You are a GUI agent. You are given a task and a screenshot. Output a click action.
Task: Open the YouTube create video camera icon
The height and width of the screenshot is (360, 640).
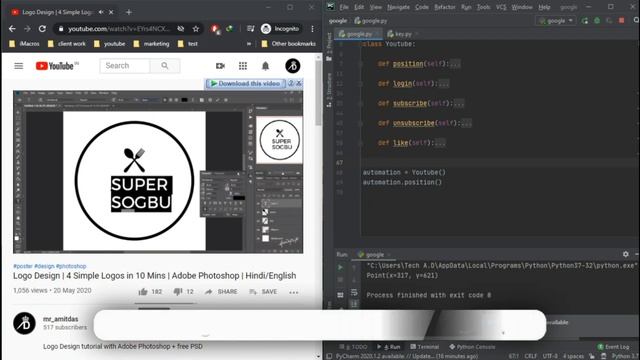220,66
